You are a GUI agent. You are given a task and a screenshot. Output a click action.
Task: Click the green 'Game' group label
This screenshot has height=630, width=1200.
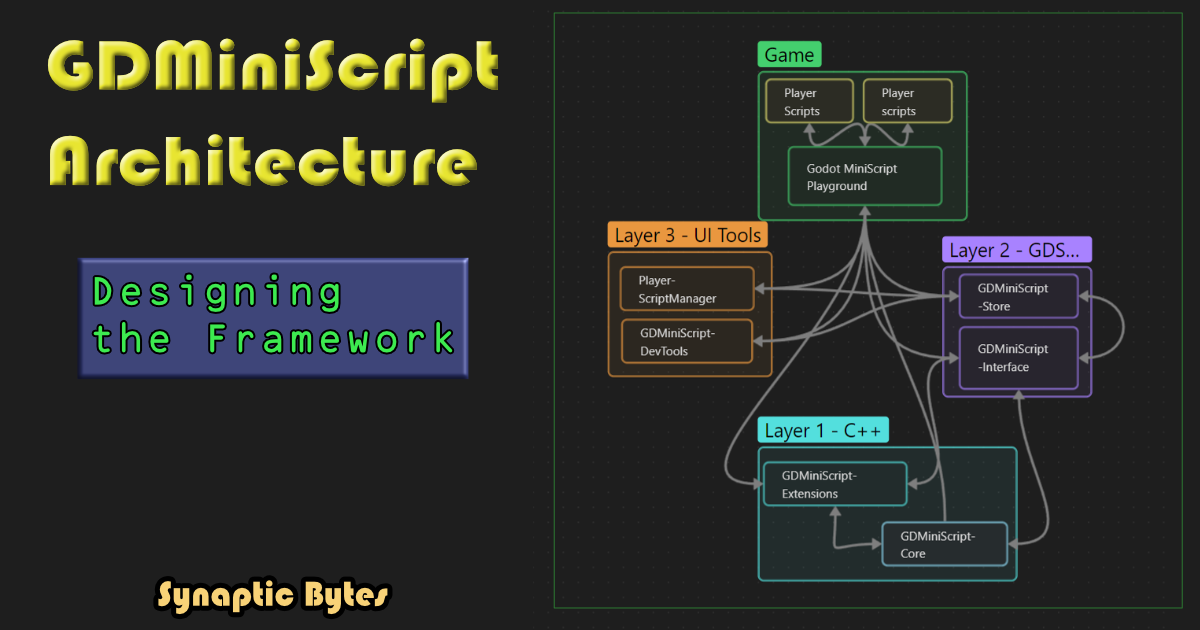pyautogui.click(x=790, y=55)
